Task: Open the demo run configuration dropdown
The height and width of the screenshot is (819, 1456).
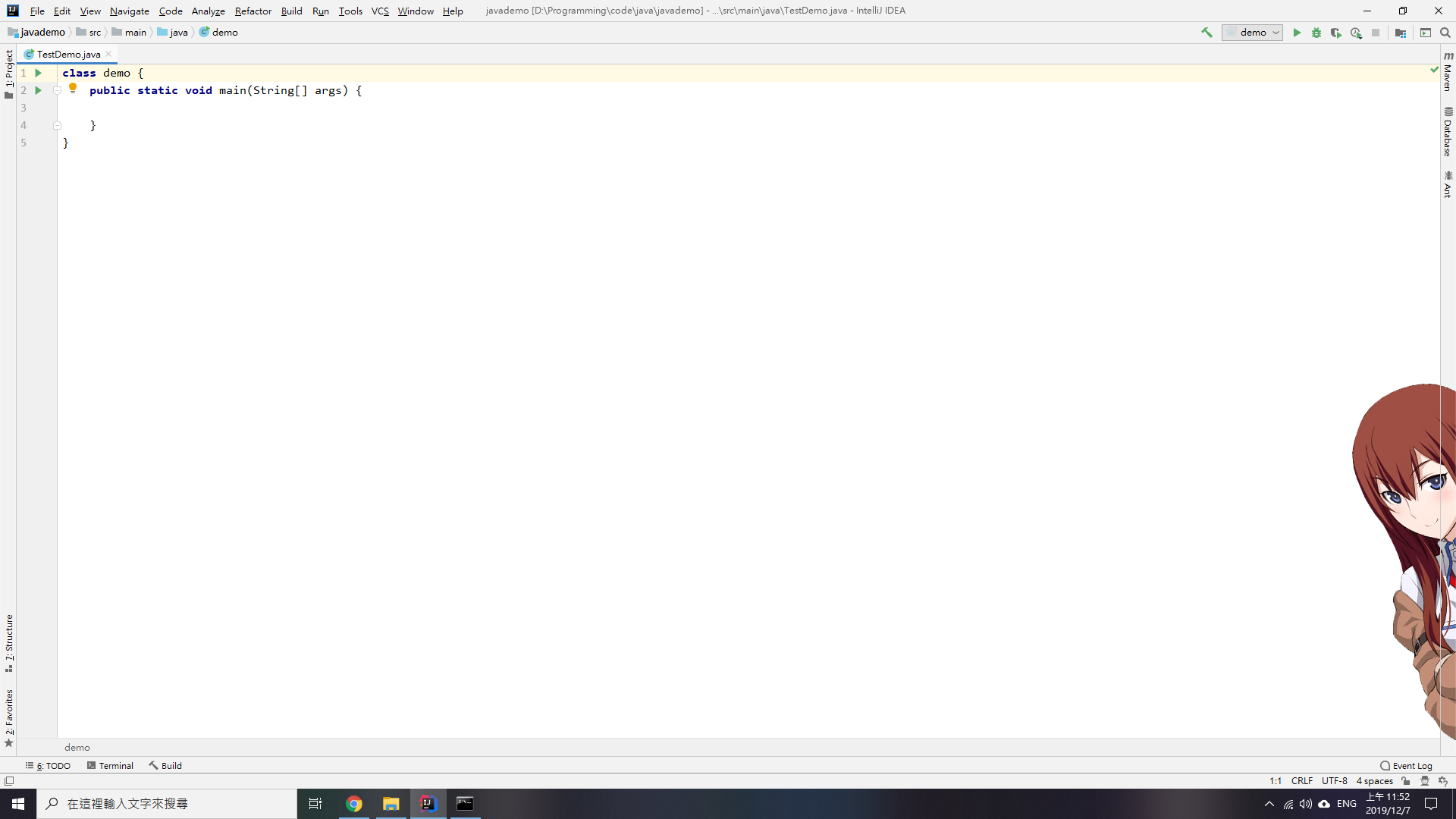Action: click(1252, 33)
